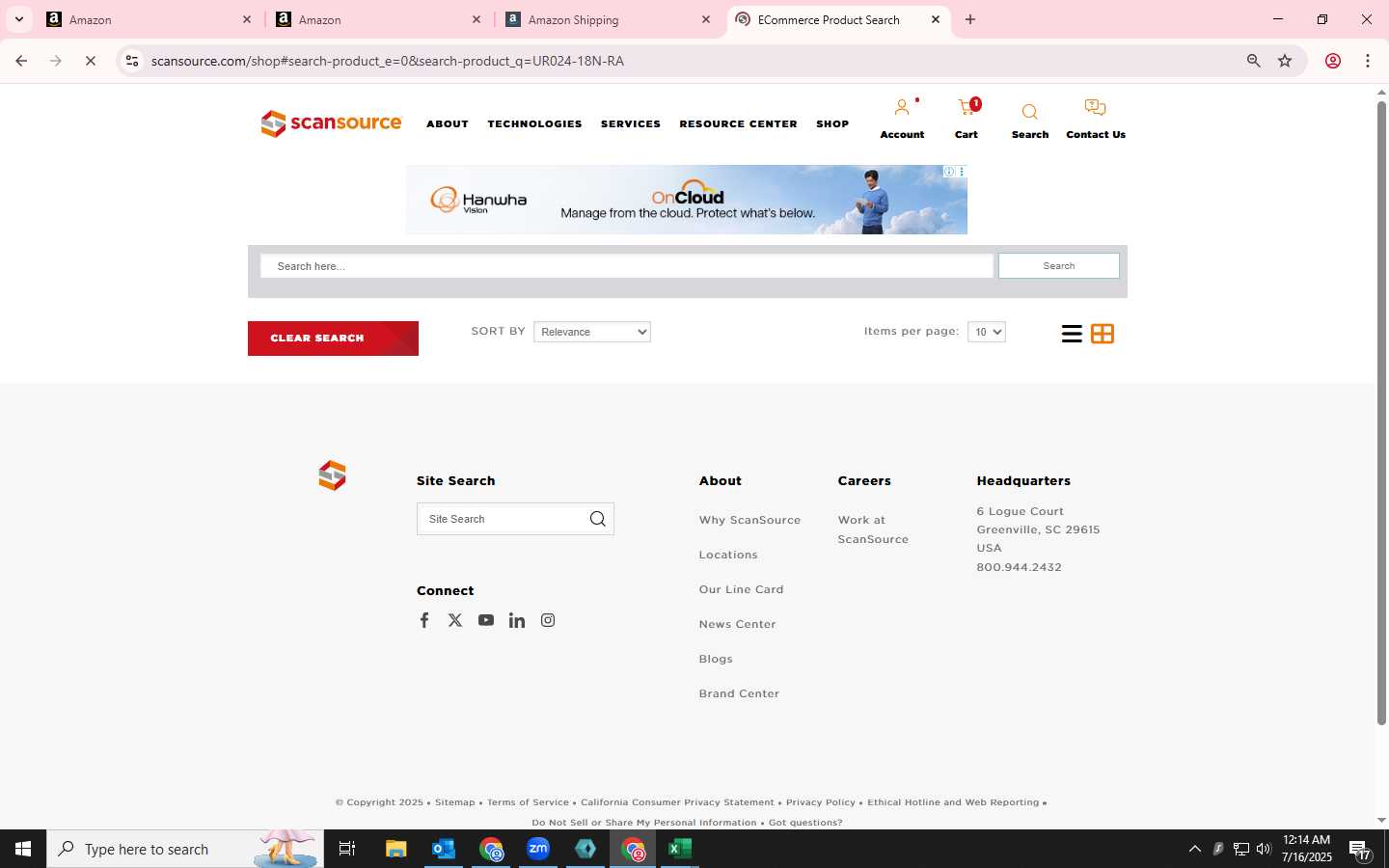Viewport: 1389px width, 868px height.
Task: Open the Chrome profile icon
Action: coord(1333,61)
